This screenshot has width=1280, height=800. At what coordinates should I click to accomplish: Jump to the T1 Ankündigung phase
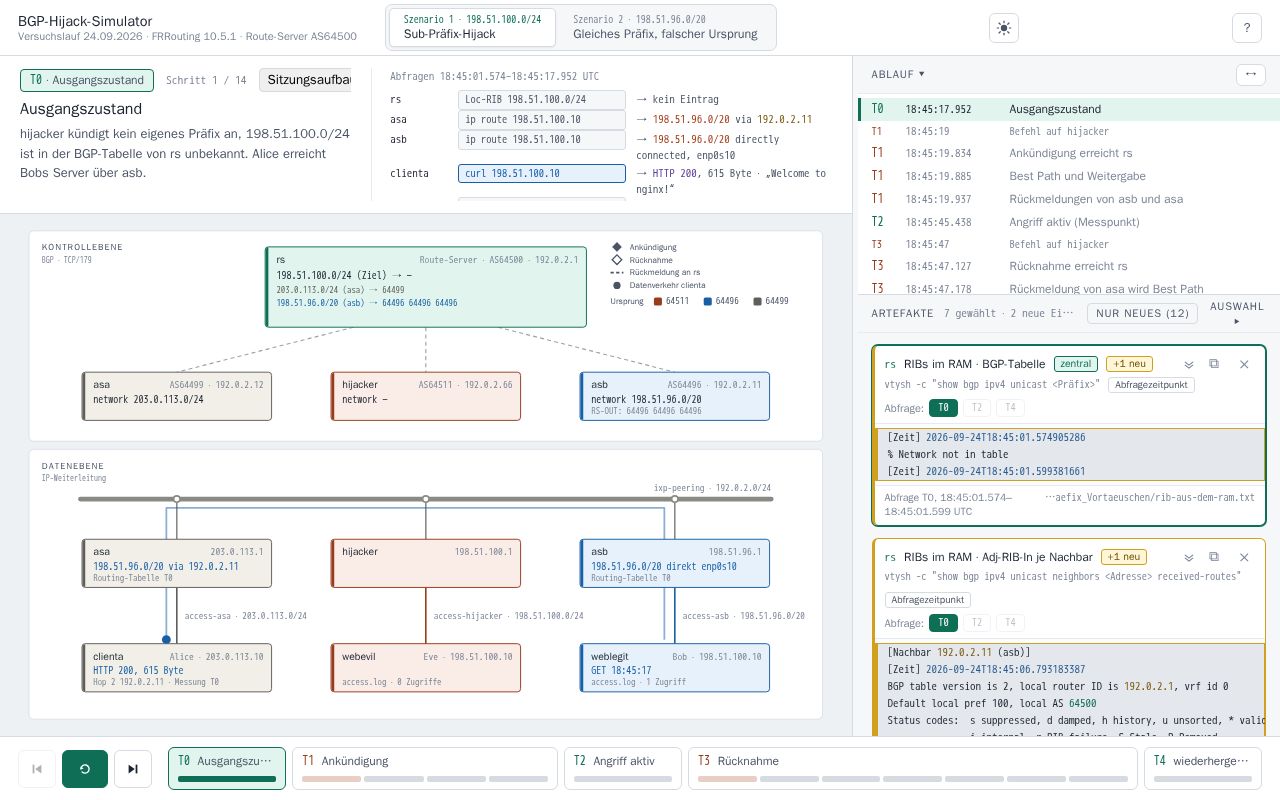[425, 768]
